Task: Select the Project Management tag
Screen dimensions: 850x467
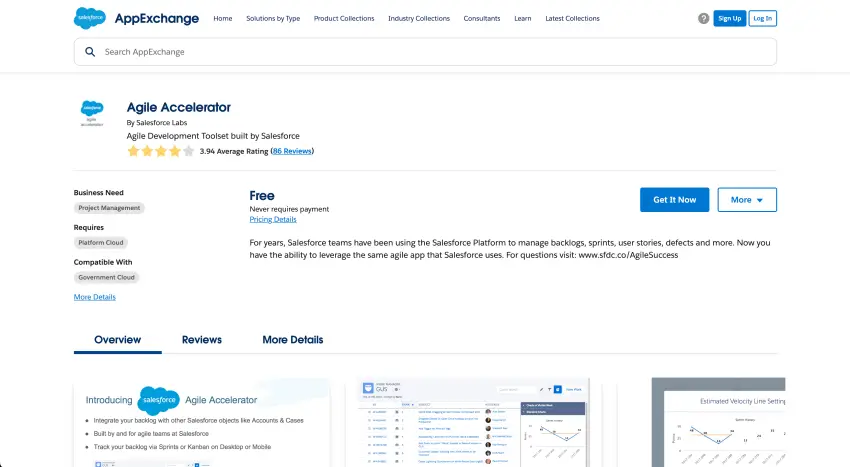Action: (109, 208)
